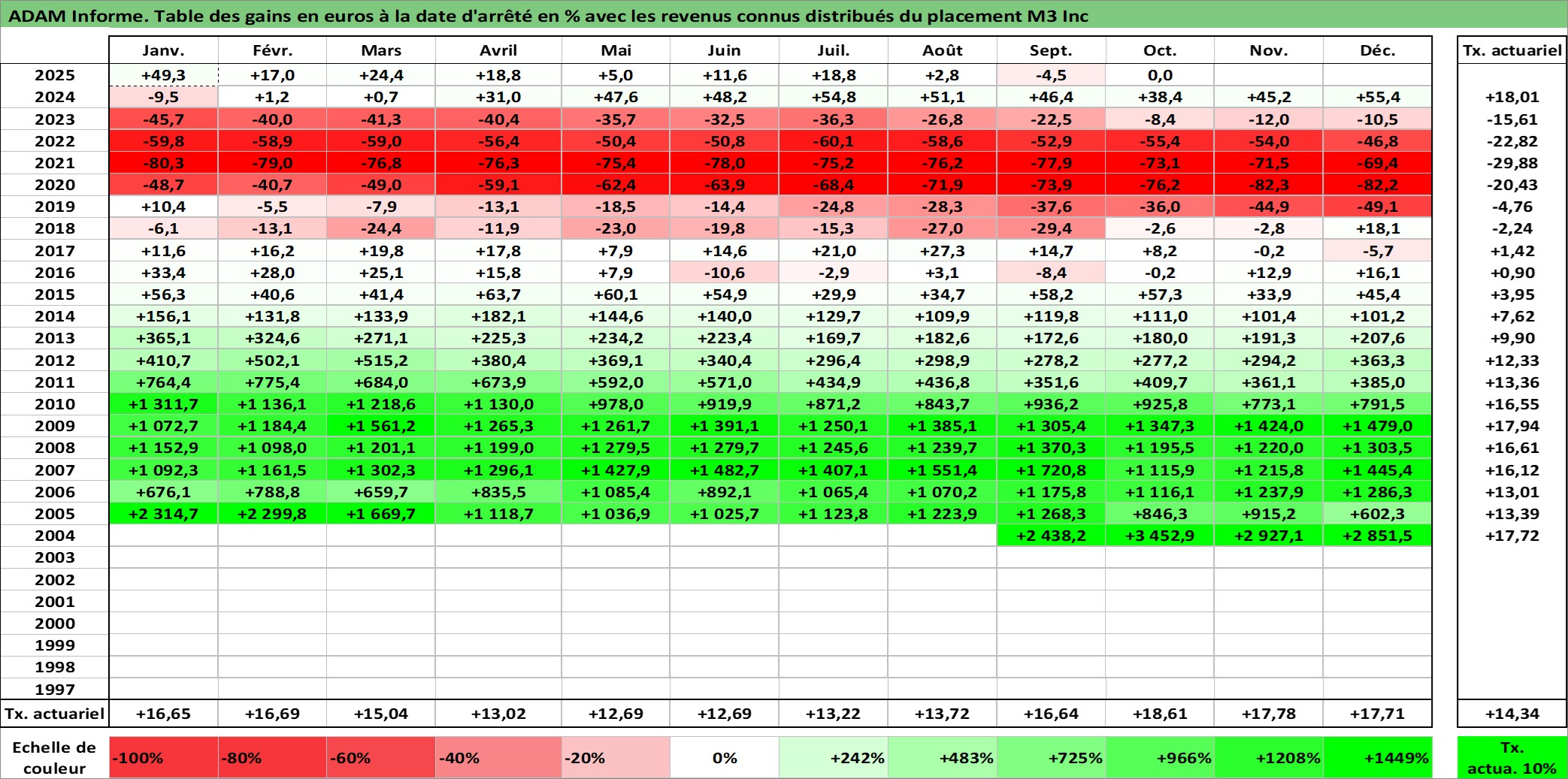
Task: Select the Tx. actuariel bottom row label
Action: pos(55,714)
